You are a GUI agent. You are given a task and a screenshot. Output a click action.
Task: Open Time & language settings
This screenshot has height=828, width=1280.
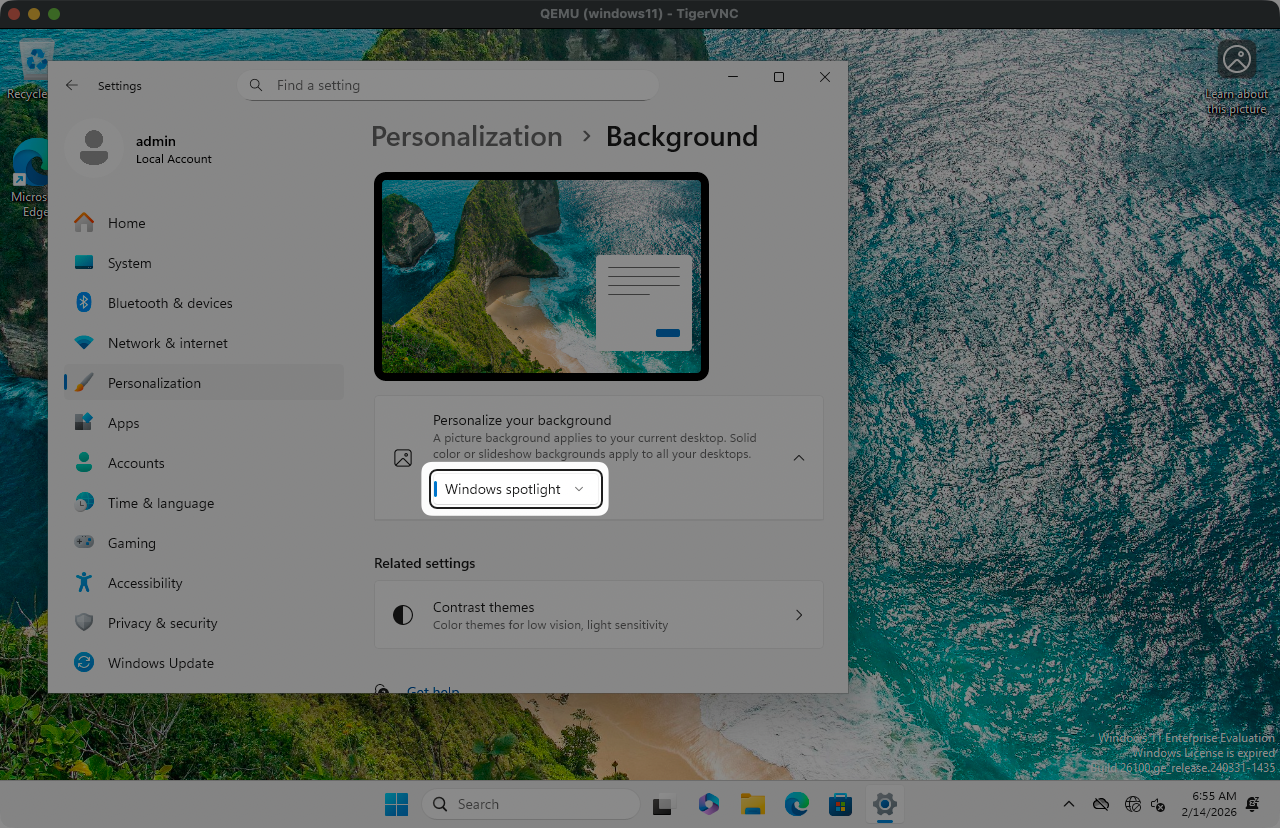(x=160, y=503)
